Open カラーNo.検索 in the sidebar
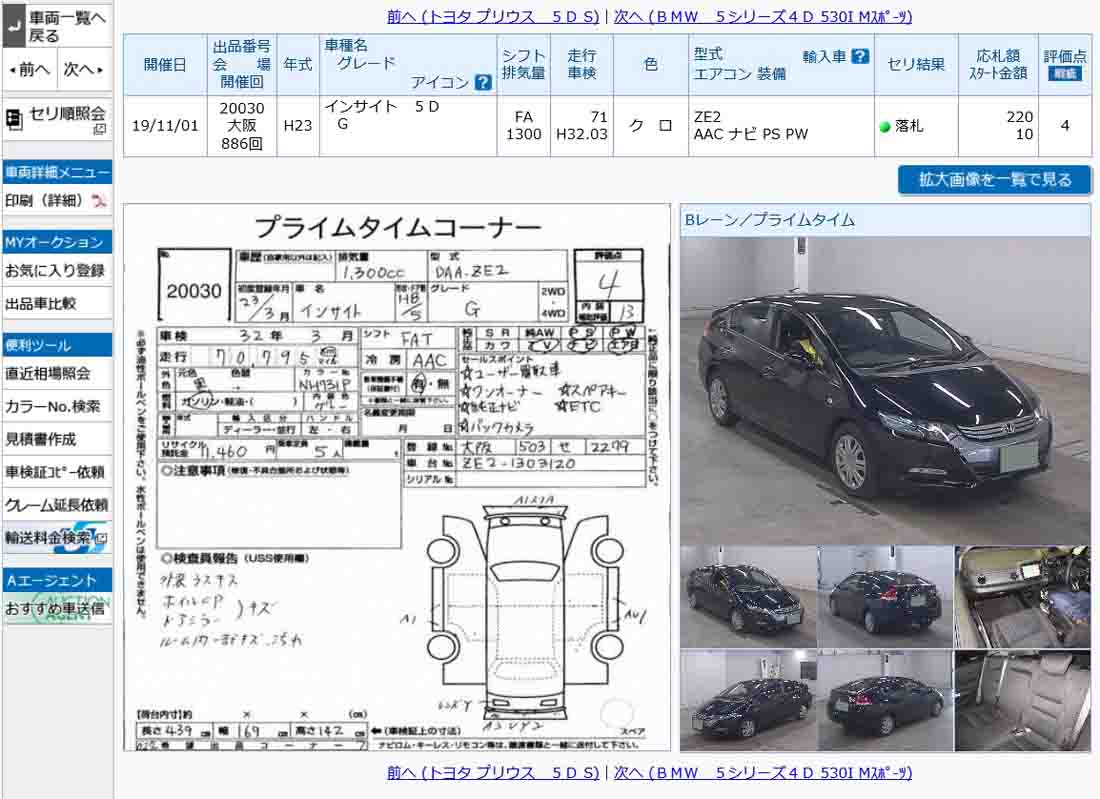Viewport: 1100px width, 799px height. pyautogui.click(x=58, y=406)
